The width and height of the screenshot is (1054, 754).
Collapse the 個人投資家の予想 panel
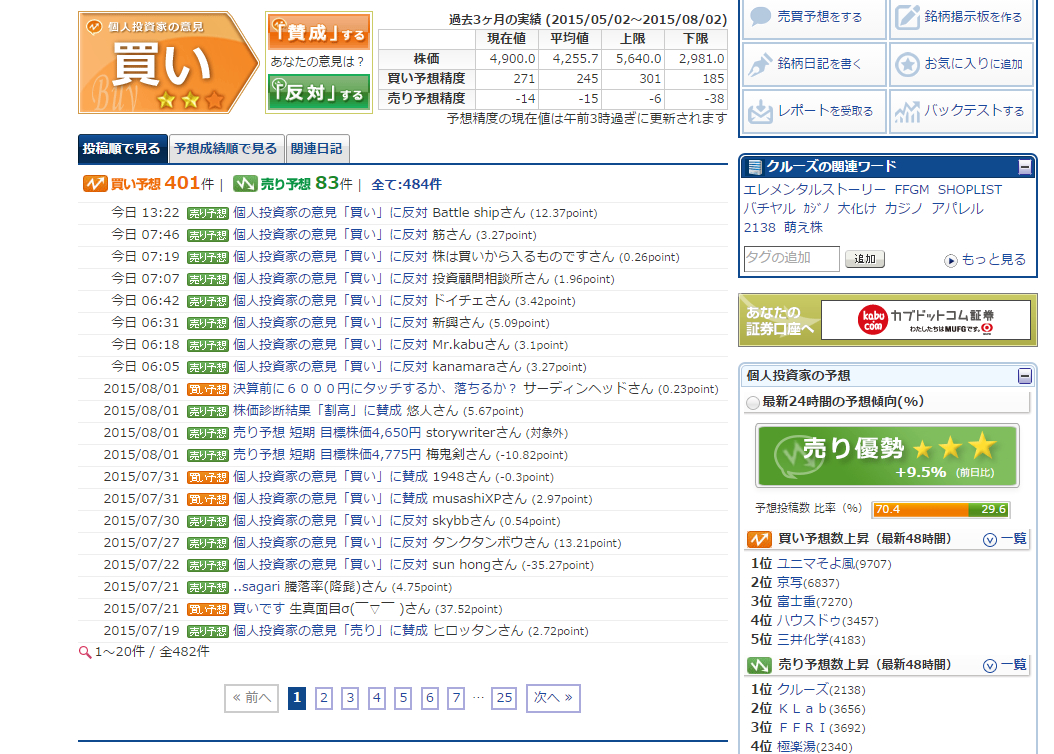coord(1025,376)
